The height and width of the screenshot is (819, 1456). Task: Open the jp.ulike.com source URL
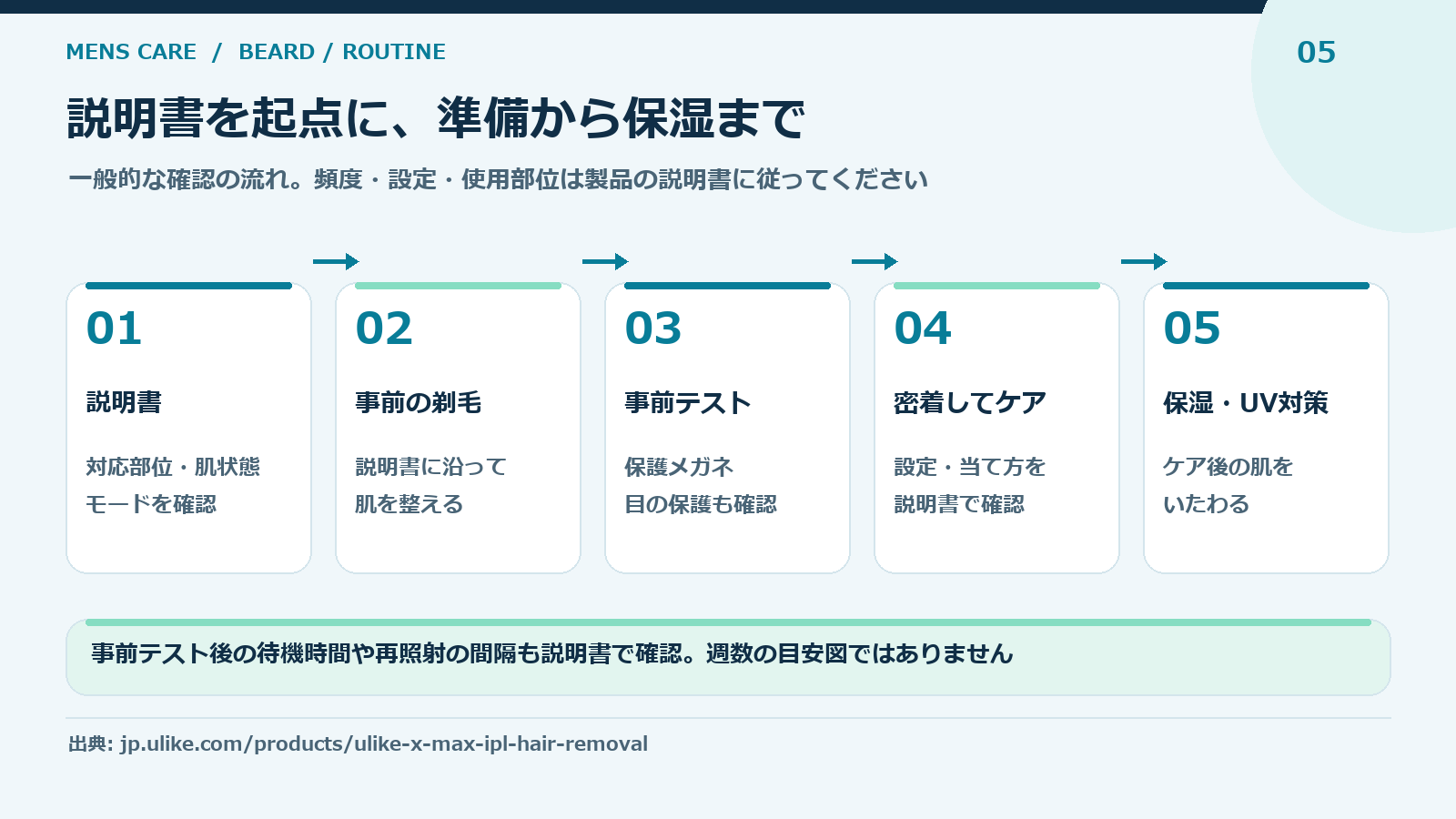[x=384, y=743]
